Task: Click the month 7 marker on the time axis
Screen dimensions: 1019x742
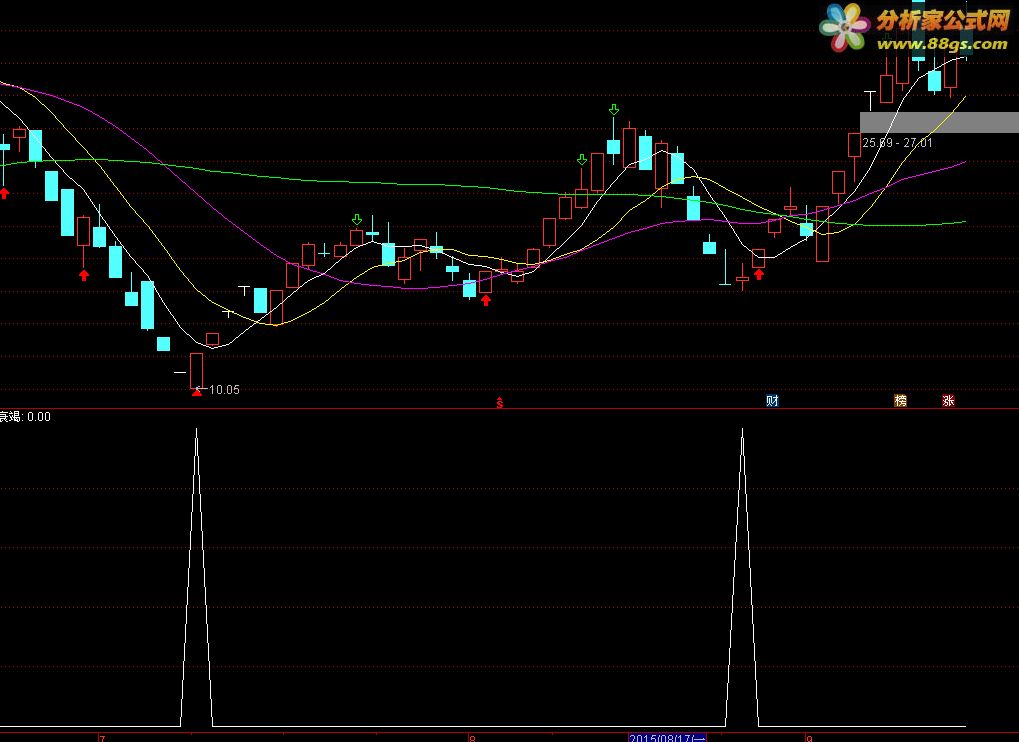Action: pyautogui.click(x=102, y=738)
